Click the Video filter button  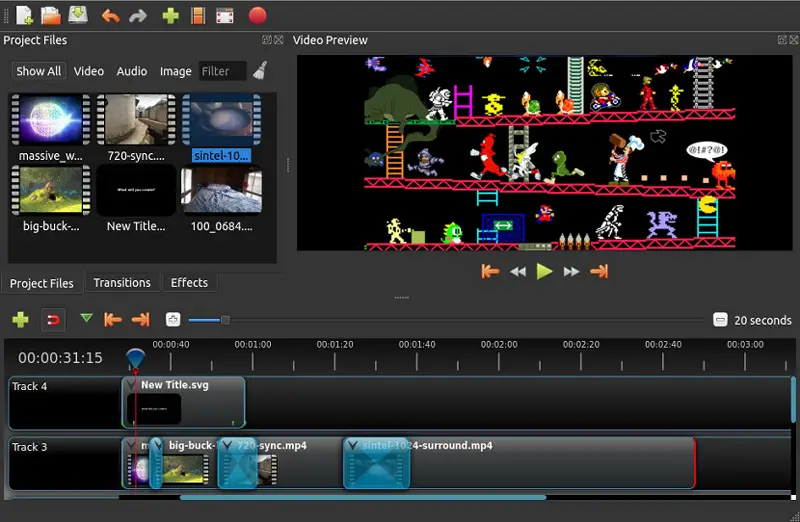tap(89, 71)
